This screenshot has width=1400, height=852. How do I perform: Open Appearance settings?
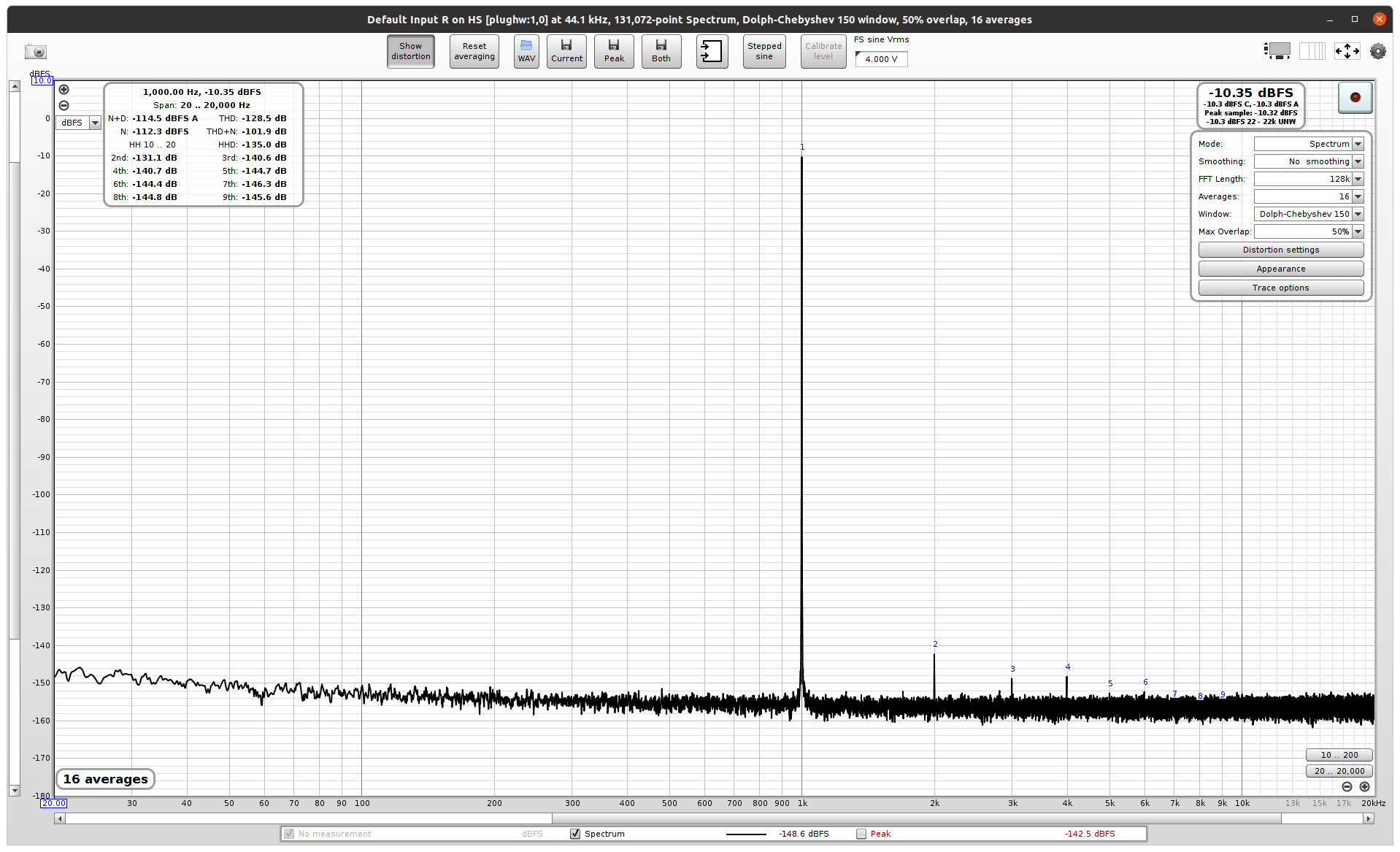coord(1281,269)
